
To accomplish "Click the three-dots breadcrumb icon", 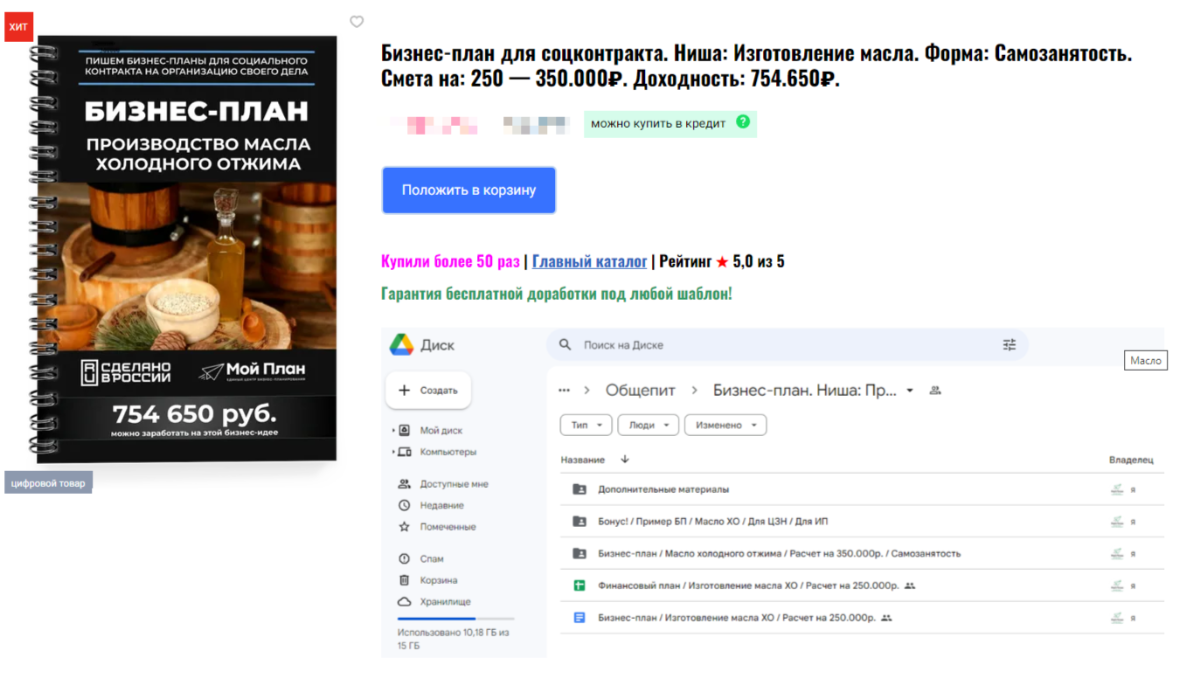I will click(564, 390).
